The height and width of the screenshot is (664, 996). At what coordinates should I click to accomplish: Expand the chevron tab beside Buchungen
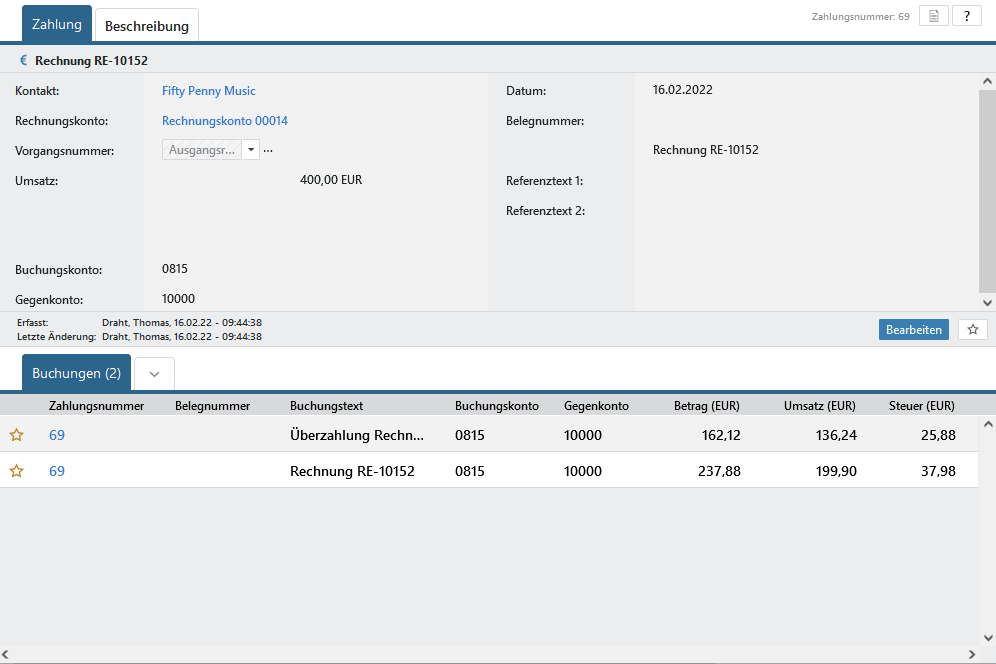click(x=154, y=373)
